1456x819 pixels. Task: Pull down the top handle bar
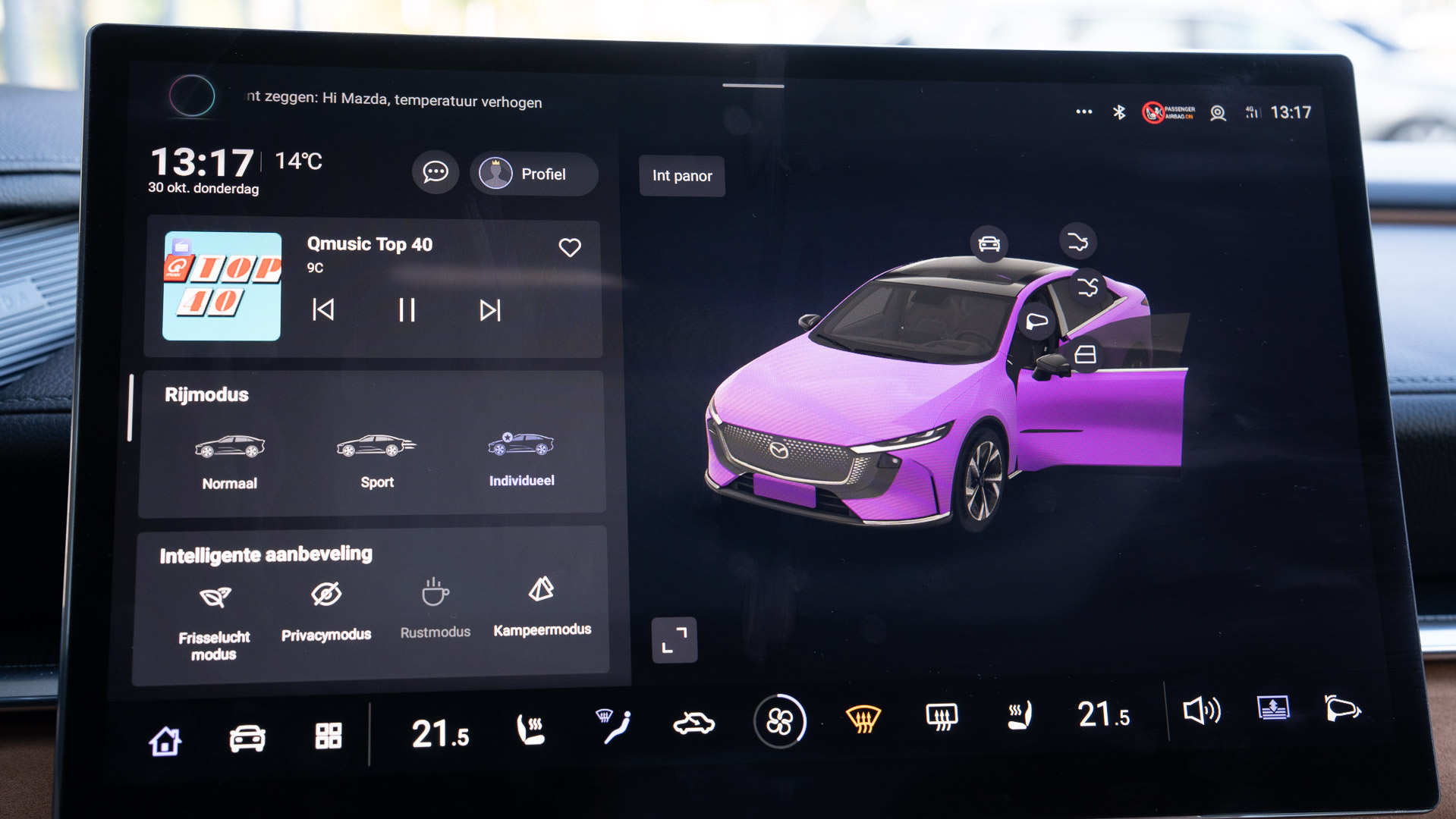pos(753,86)
